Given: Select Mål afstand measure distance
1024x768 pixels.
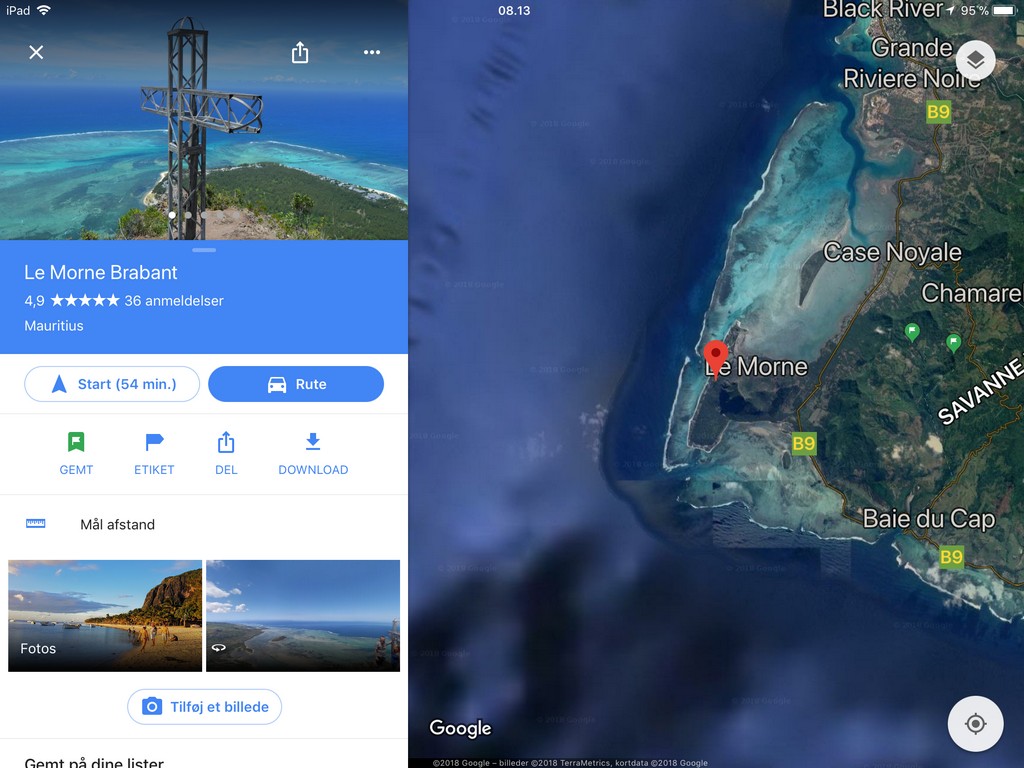Looking at the screenshot, I should 204,524.
